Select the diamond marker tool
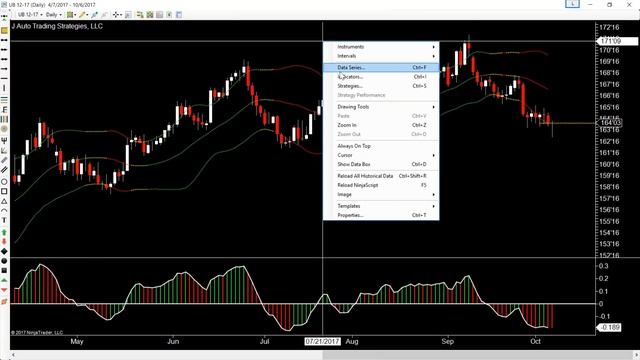This screenshot has height=360, width=640. [4, 251]
